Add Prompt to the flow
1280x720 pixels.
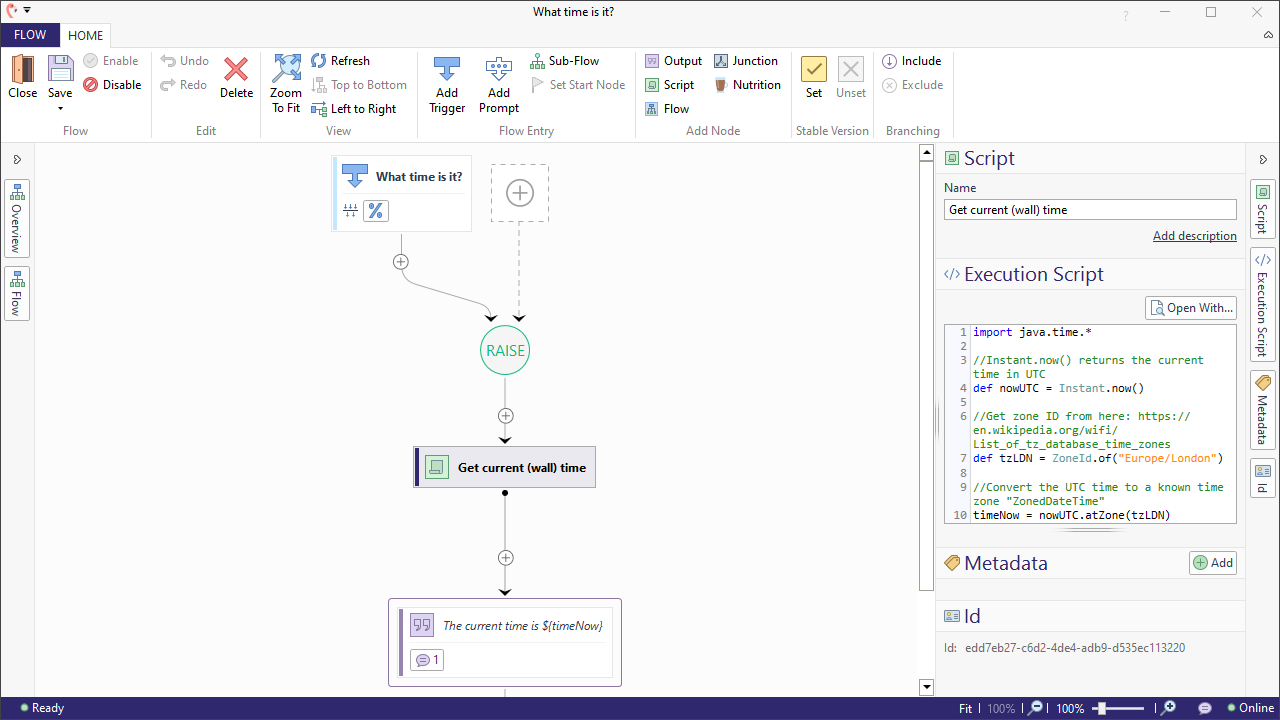[498, 84]
